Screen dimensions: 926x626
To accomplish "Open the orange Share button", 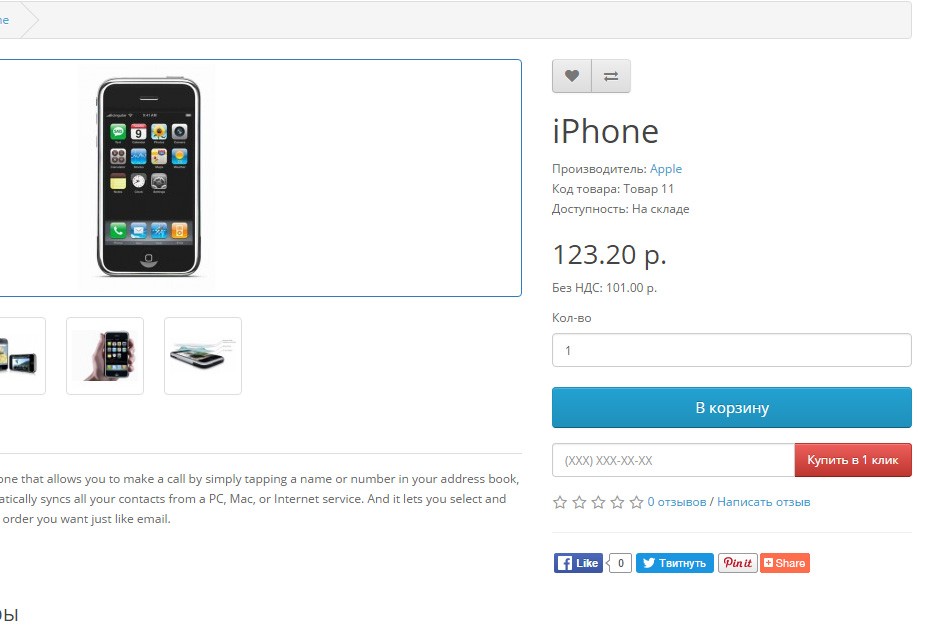I will click(785, 563).
